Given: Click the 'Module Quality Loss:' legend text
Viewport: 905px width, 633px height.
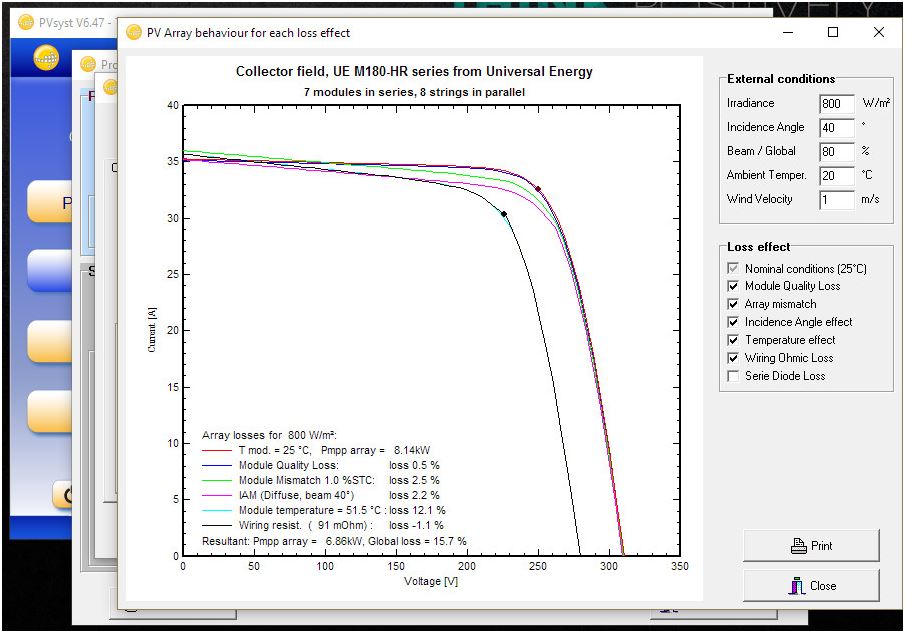Looking at the screenshot, I should pyautogui.click(x=289, y=465).
